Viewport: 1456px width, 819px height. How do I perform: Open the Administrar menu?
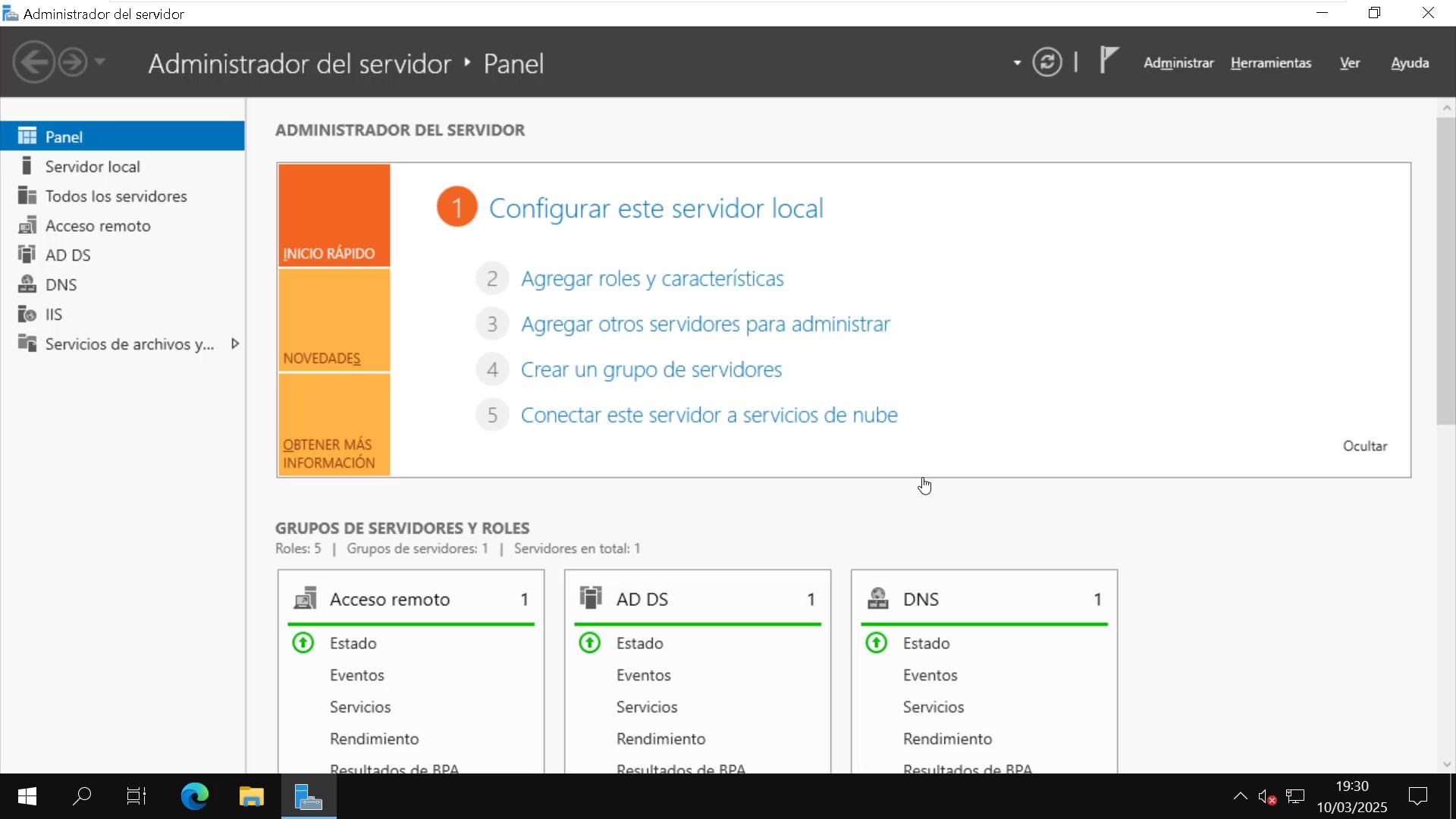click(x=1178, y=63)
